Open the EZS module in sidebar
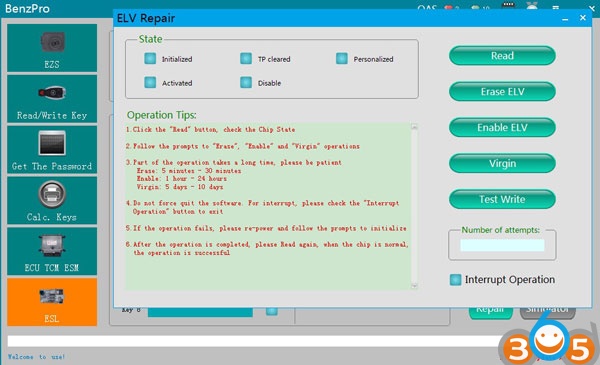600x365 pixels. coord(52,48)
